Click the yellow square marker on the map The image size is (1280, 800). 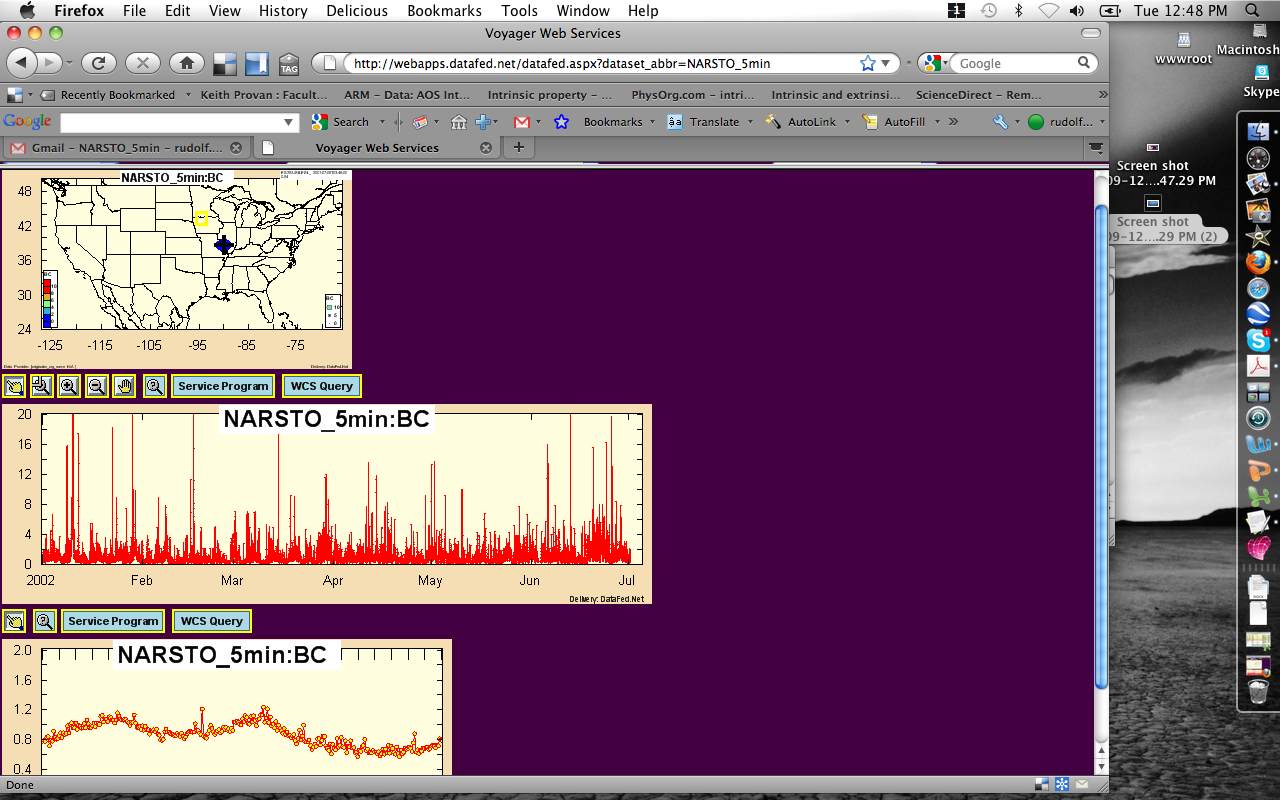tap(201, 219)
